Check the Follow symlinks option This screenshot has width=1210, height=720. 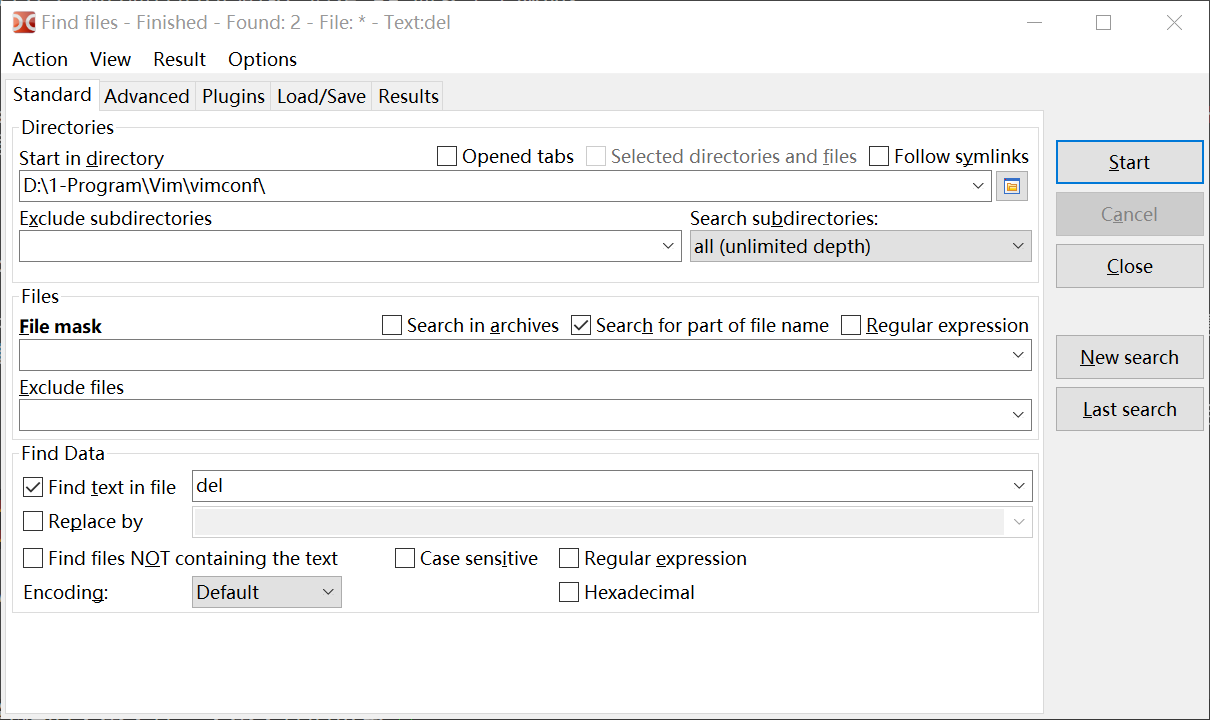coord(879,157)
